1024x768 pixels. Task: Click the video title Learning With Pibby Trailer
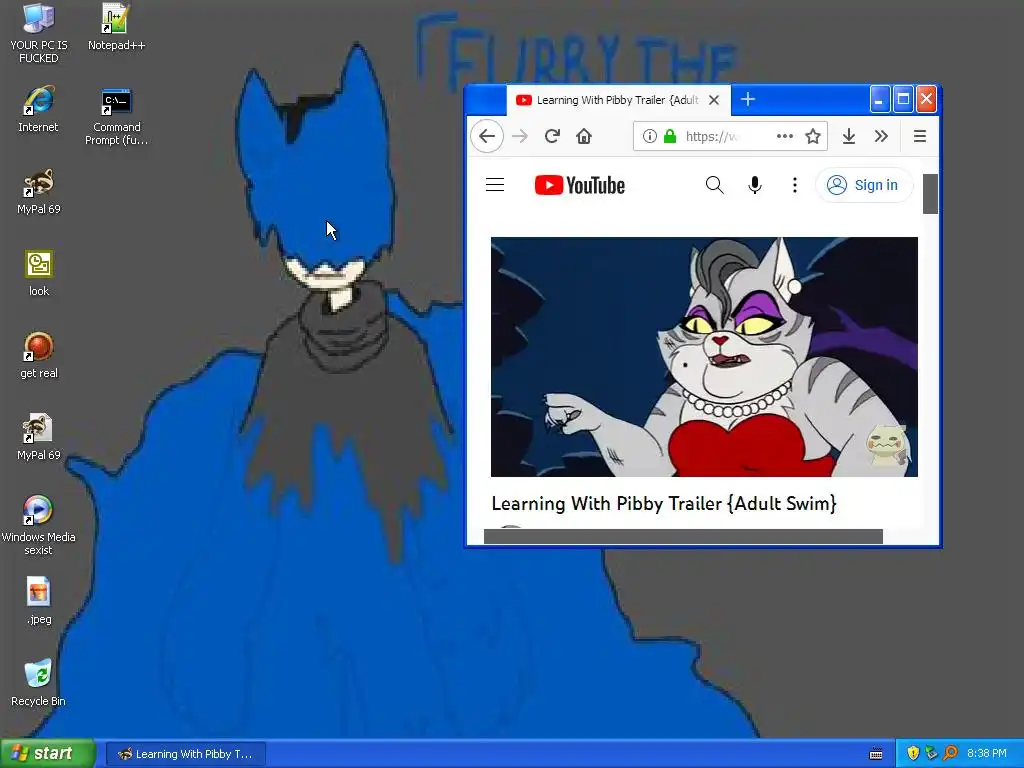(x=664, y=503)
